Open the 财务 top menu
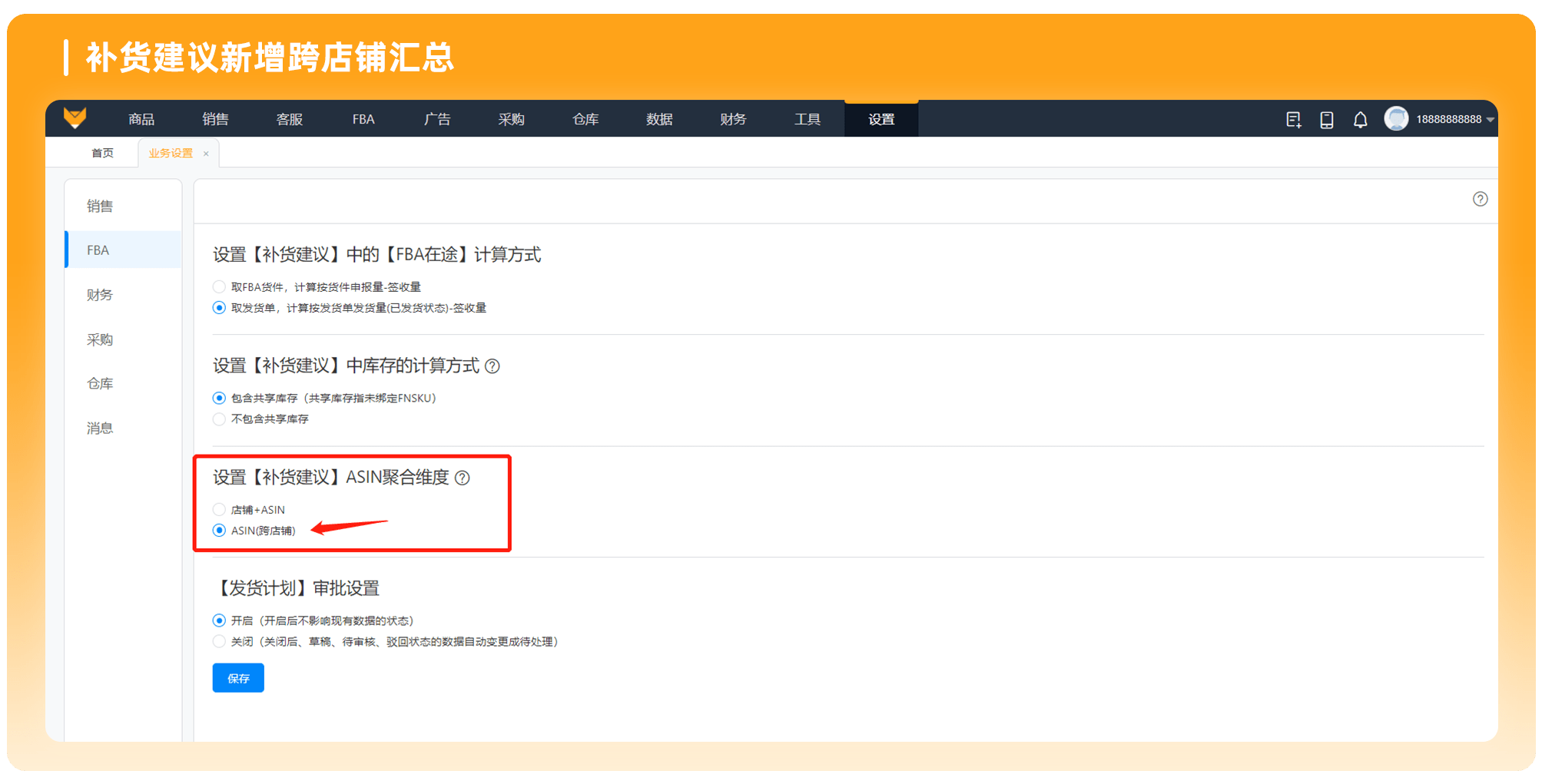Viewport: 1542px width, 784px height. click(x=734, y=119)
